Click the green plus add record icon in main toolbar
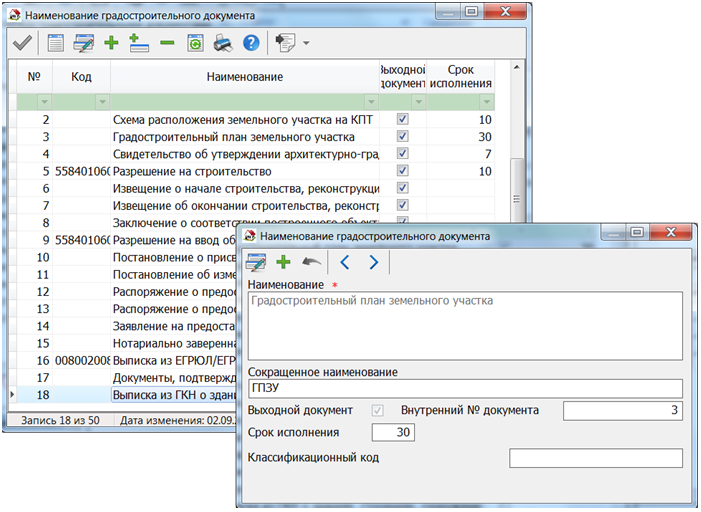 [x=111, y=43]
